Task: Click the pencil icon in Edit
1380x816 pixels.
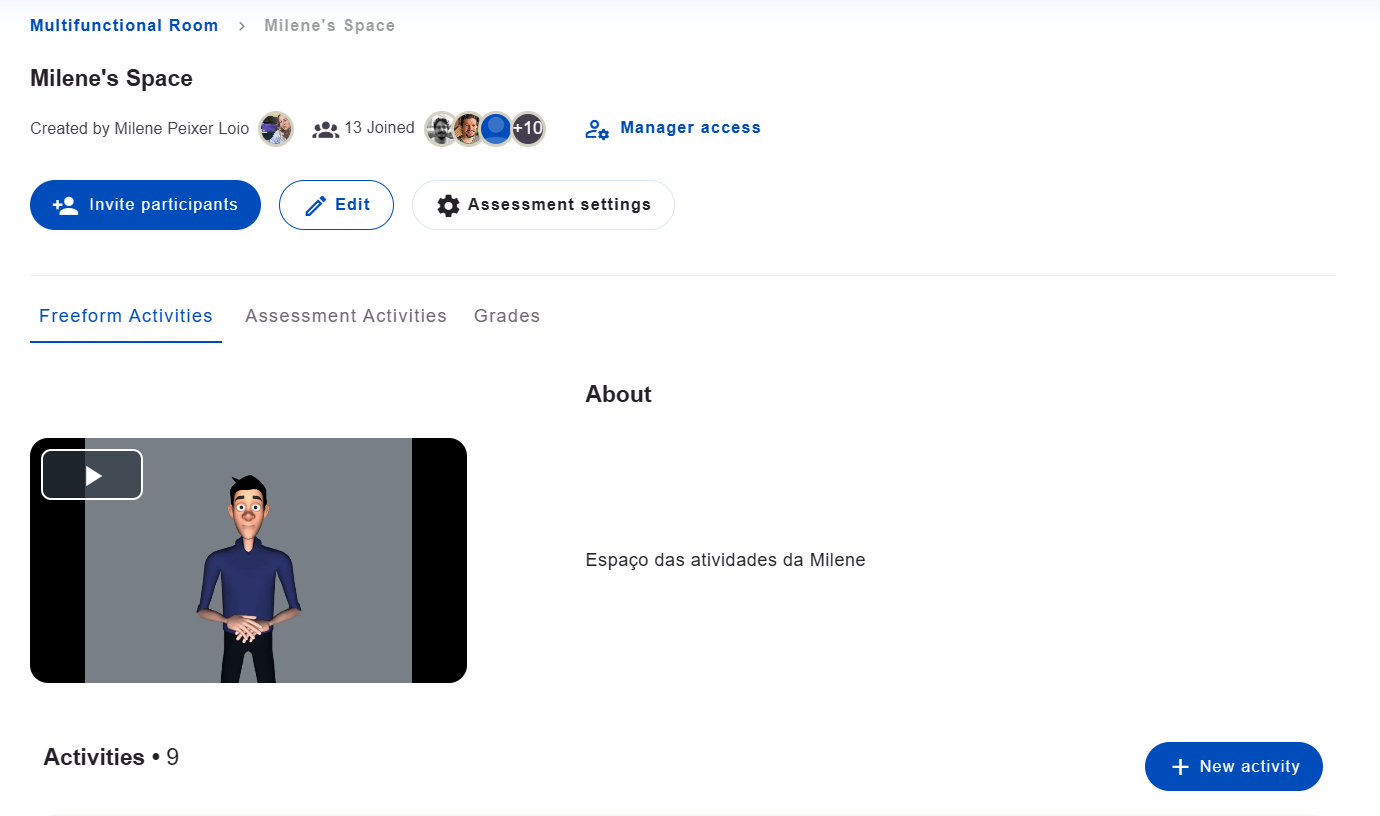Action: (315, 206)
